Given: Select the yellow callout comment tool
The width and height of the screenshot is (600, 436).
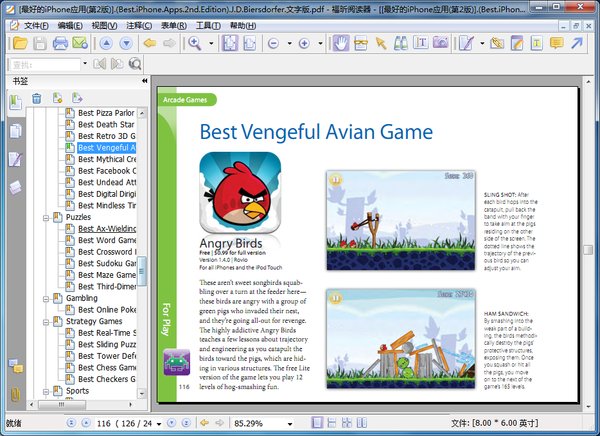Looking at the screenshot, I should (556, 42).
